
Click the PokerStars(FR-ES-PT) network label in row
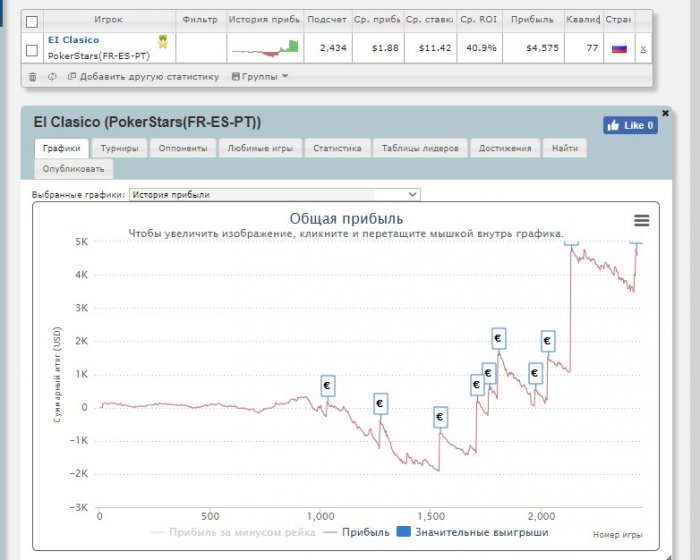(x=99, y=56)
